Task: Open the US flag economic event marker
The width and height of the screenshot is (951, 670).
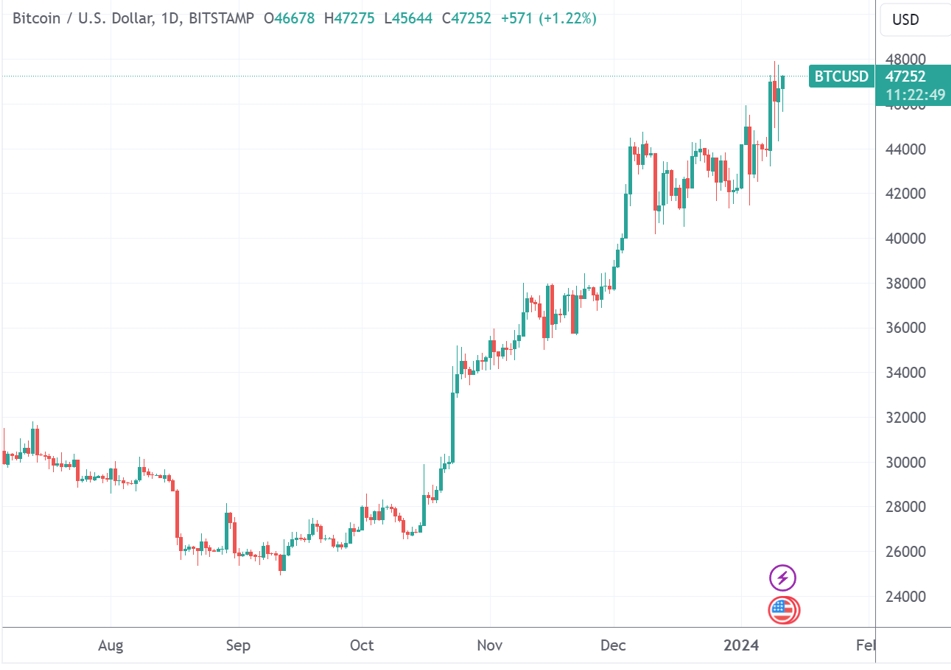Action: (x=783, y=609)
